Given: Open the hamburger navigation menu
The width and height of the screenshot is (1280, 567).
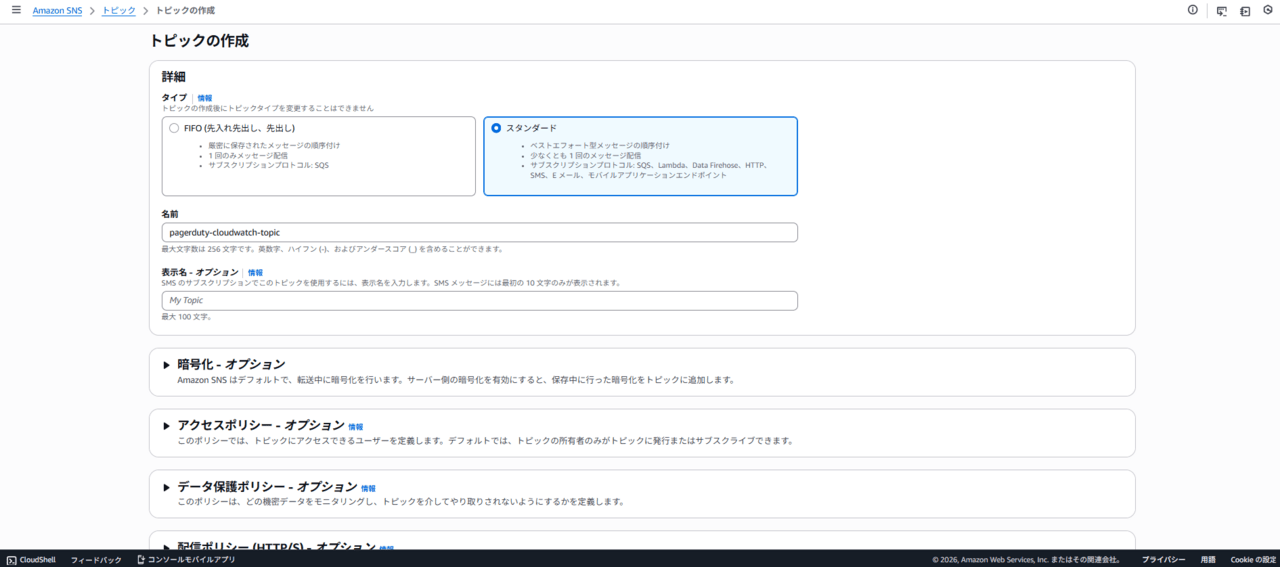Looking at the screenshot, I should click(16, 10).
